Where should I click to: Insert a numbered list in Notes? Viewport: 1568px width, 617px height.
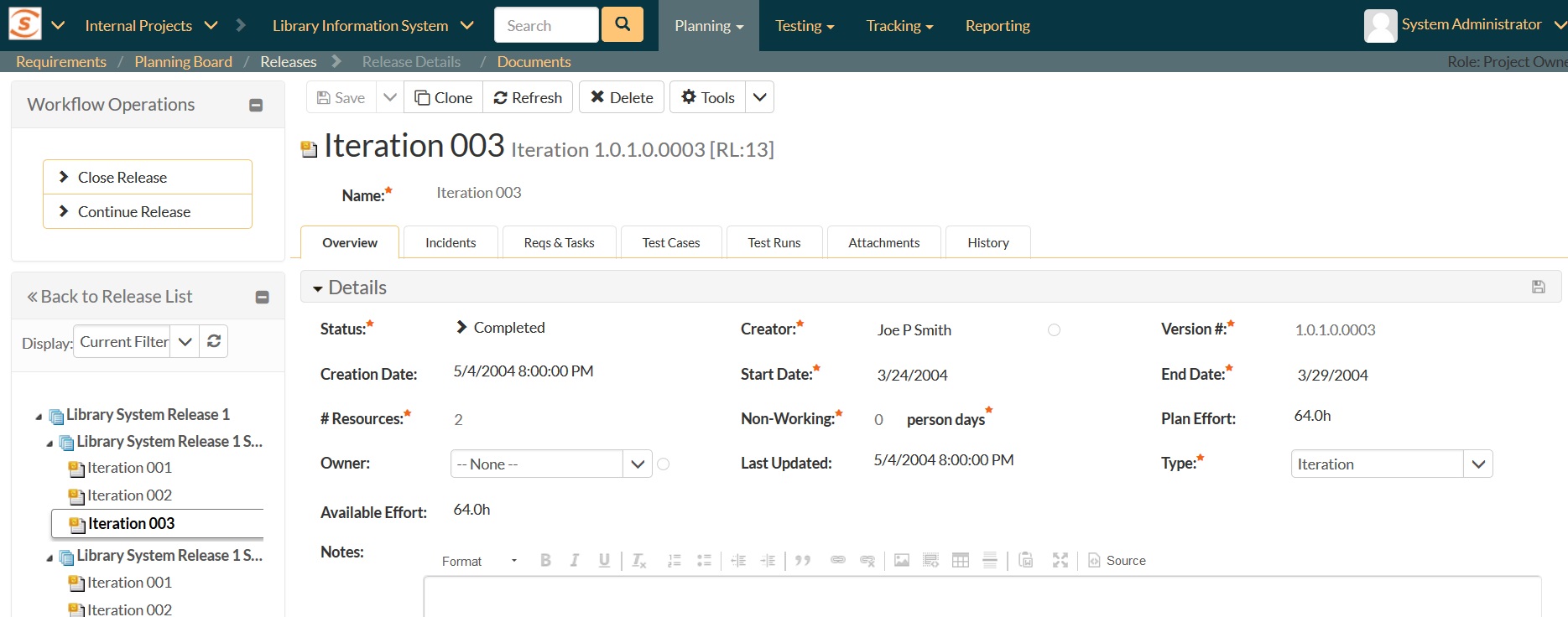(674, 560)
